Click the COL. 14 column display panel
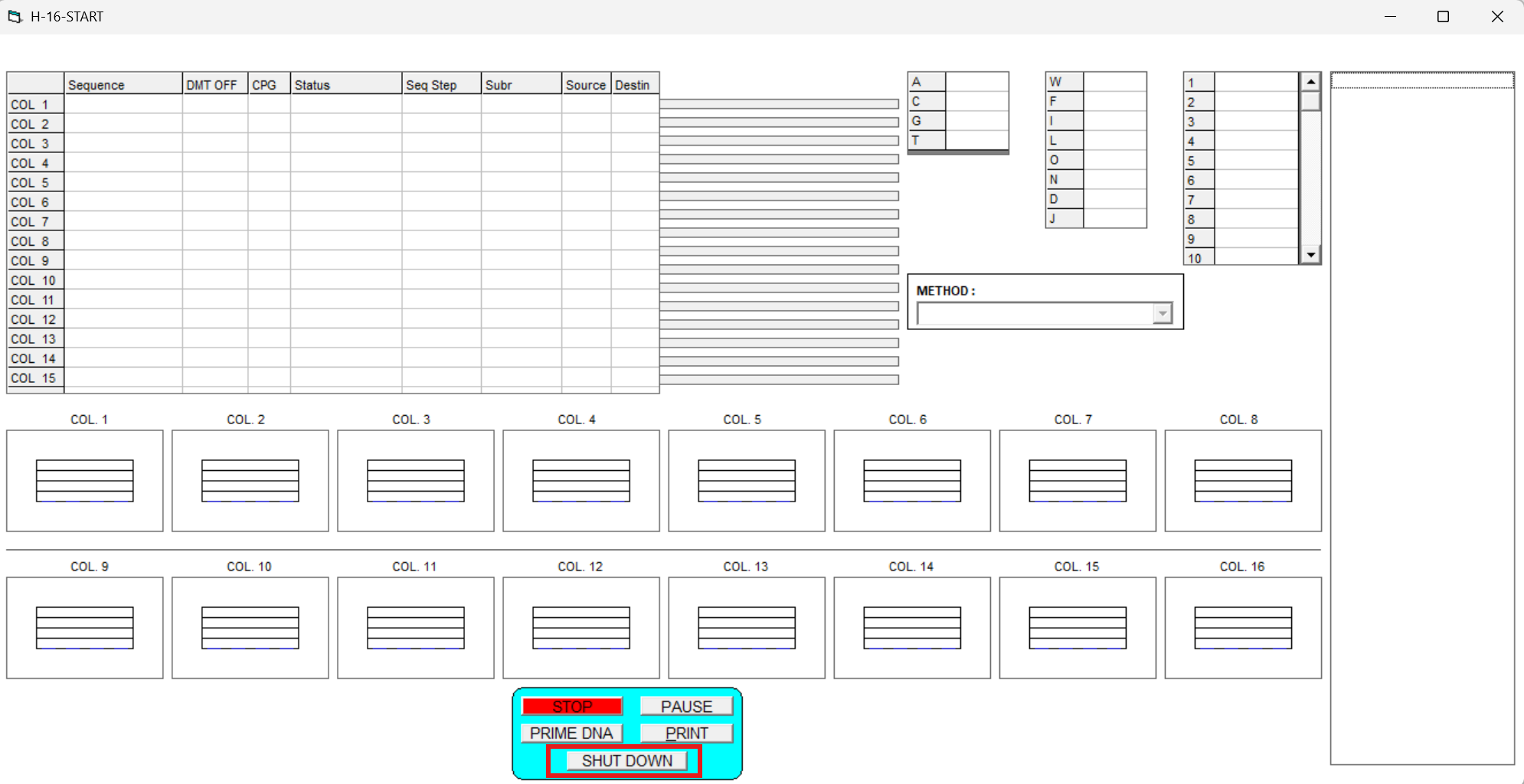Viewport: 1524px width, 784px height. coord(912,628)
